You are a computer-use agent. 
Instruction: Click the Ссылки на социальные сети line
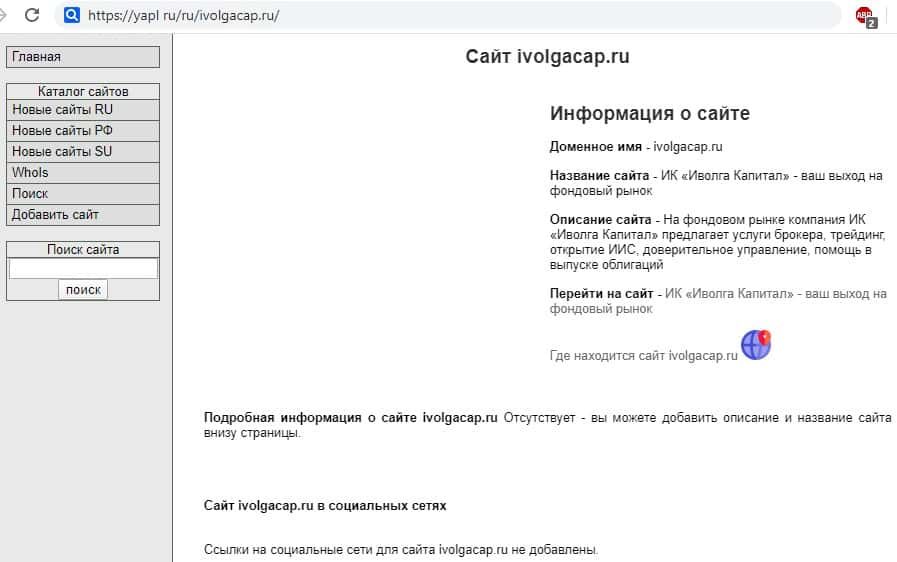pos(401,549)
